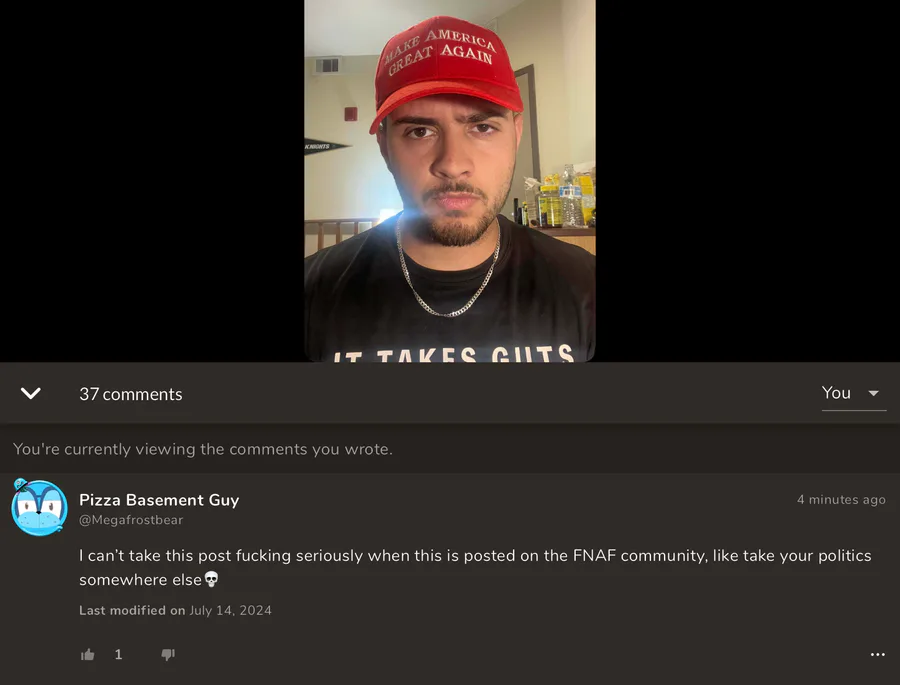Click the arrow beside the "You" filter
Screen dimensions: 900x685
[x=874, y=393]
